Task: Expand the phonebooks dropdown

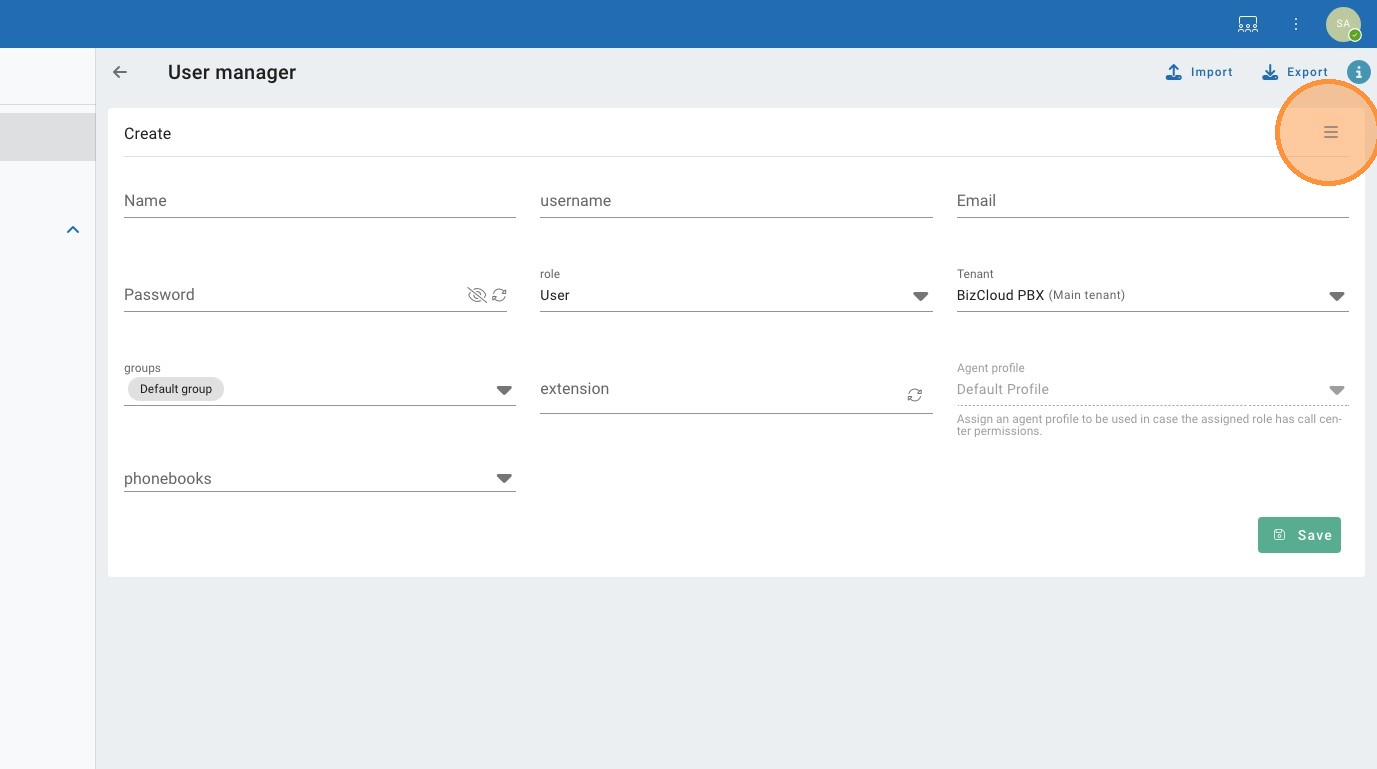Action: pos(504,479)
